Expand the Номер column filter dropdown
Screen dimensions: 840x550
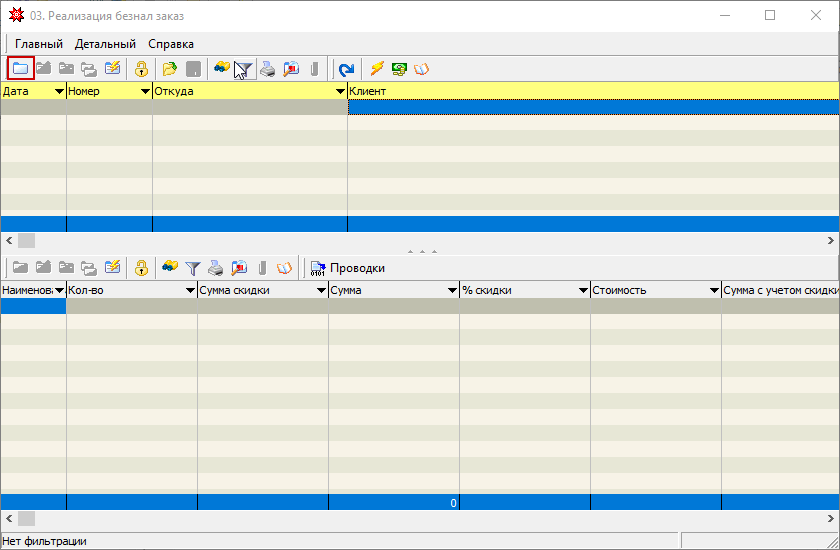pos(145,91)
